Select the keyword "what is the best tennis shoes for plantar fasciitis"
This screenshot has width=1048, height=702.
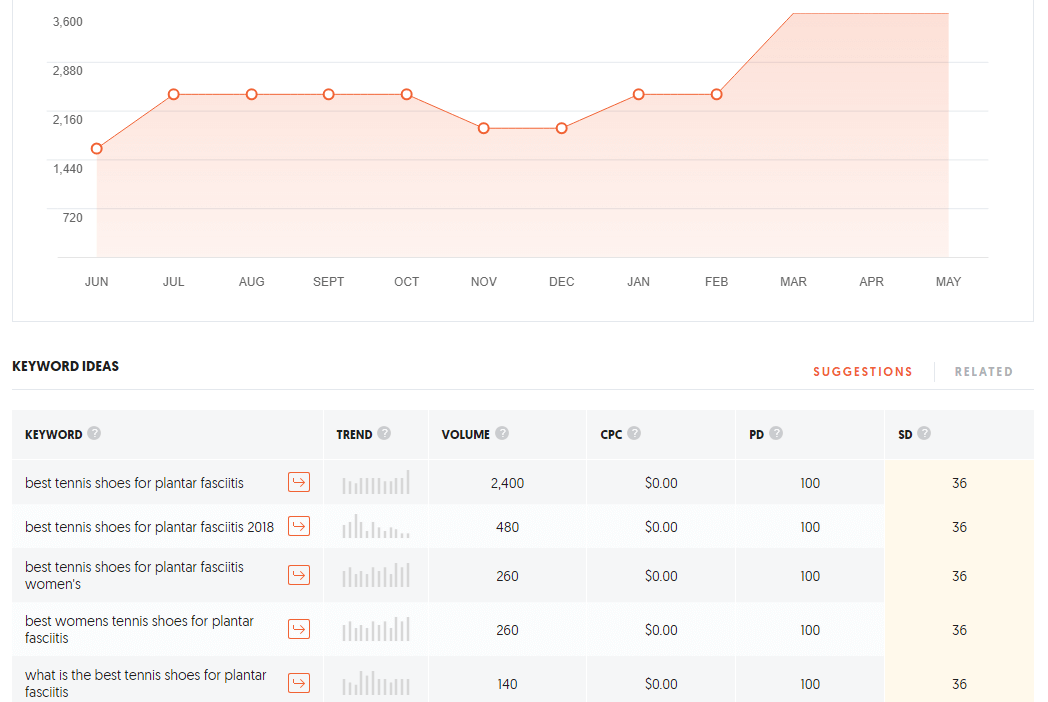(x=145, y=683)
